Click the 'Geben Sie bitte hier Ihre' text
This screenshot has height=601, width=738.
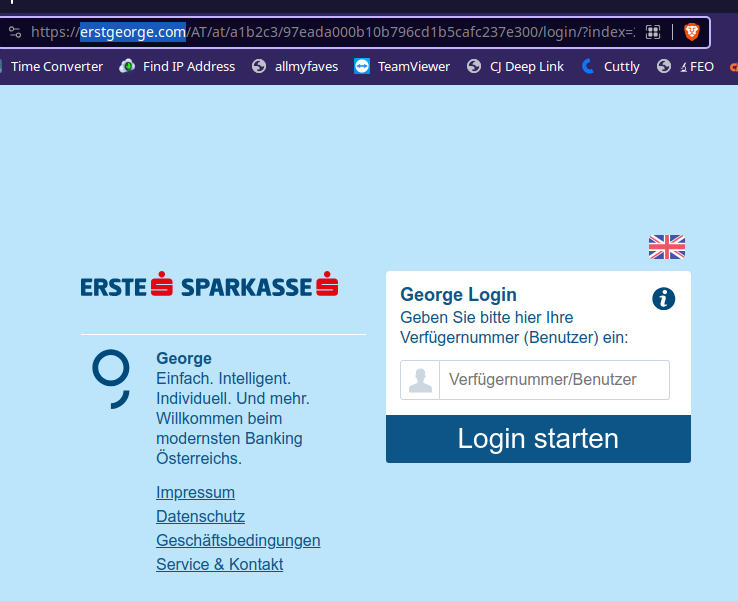coord(487,317)
